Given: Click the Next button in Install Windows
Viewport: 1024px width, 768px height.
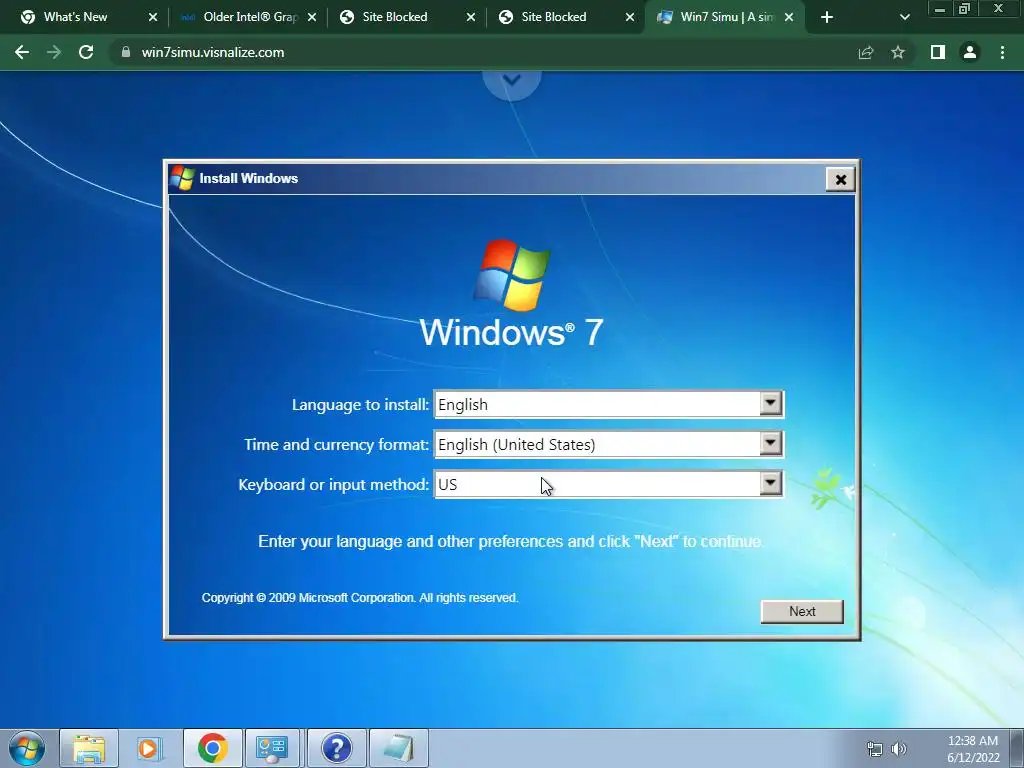Looking at the screenshot, I should [802, 611].
